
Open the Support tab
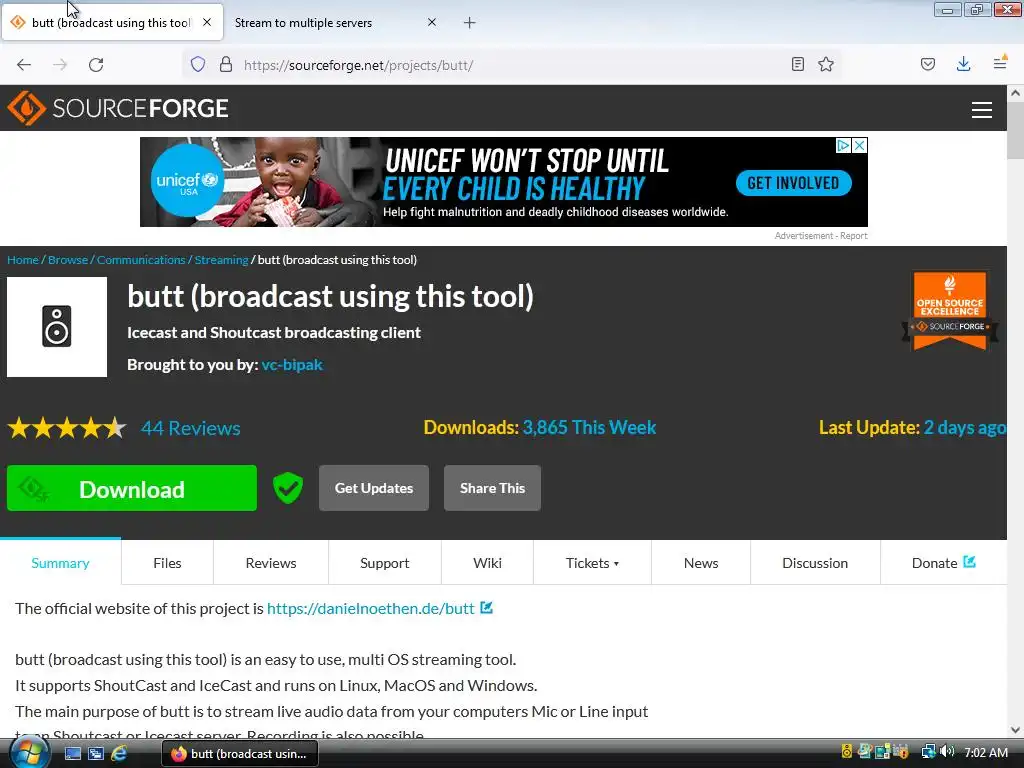tap(385, 563)
